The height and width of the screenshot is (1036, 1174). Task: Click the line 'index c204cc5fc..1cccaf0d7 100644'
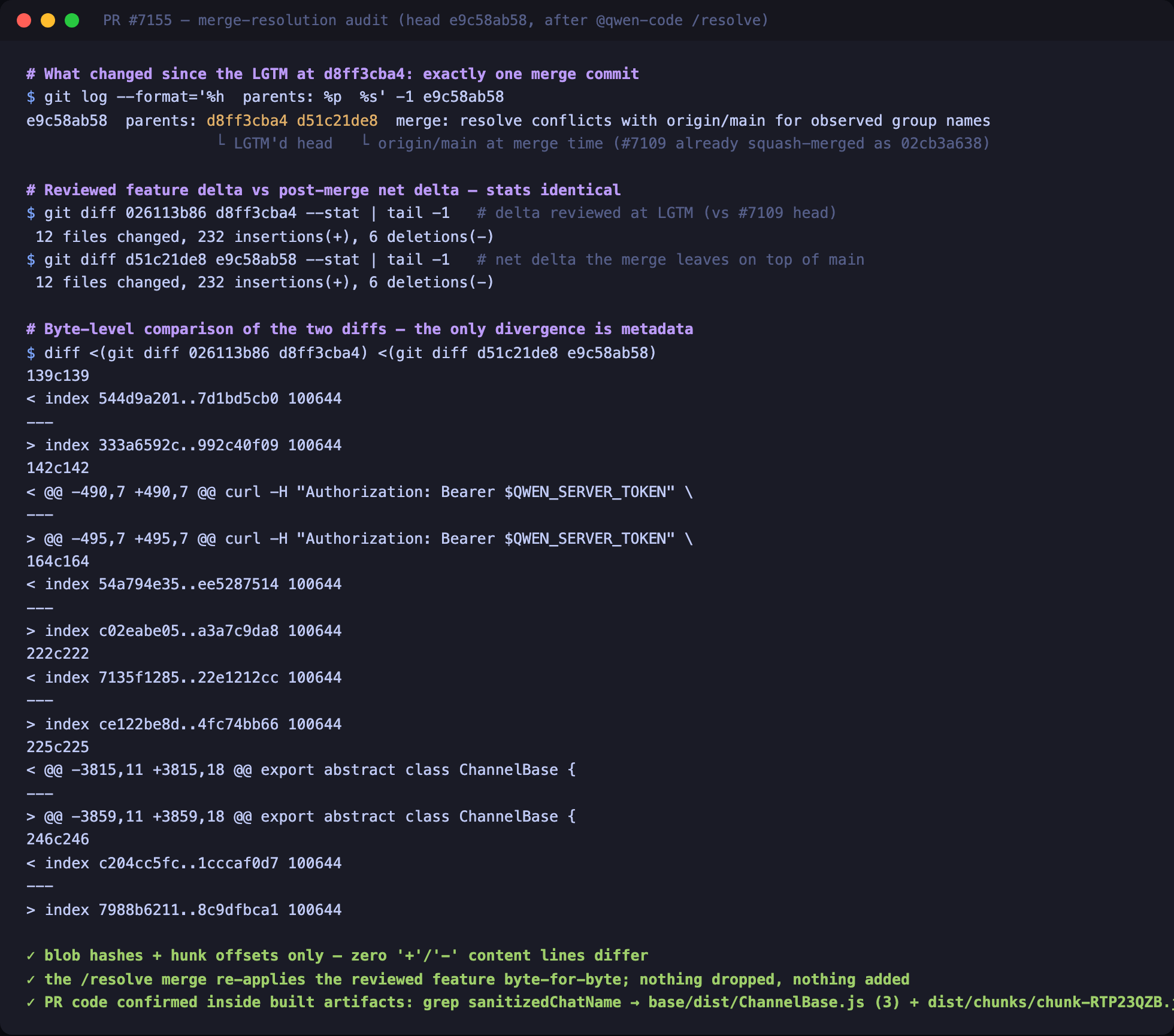pos(184,864)
